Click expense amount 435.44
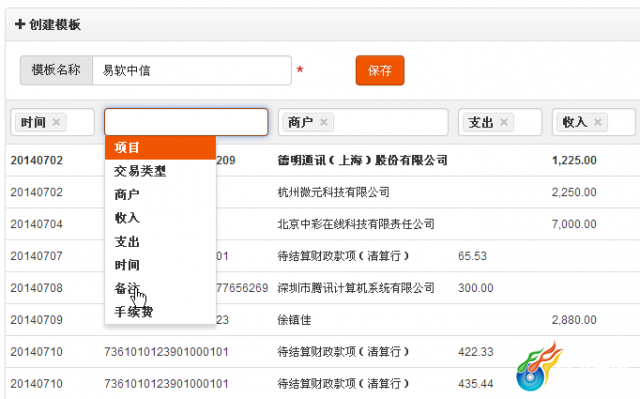Screen dimensions: 640x399 point(476,383)
